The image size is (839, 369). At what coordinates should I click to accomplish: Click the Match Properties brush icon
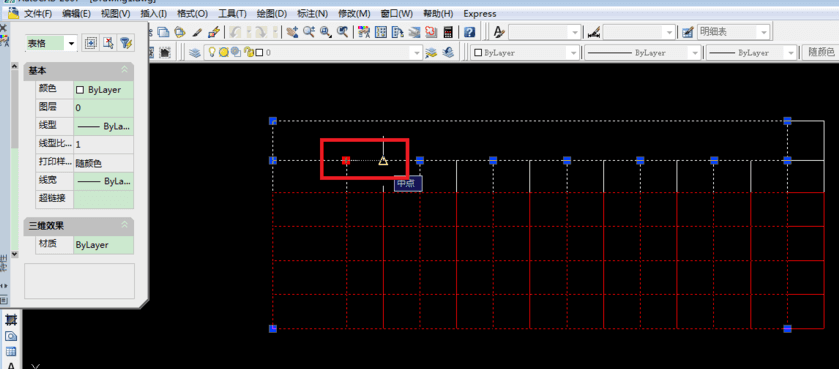[x=213, y=32]
